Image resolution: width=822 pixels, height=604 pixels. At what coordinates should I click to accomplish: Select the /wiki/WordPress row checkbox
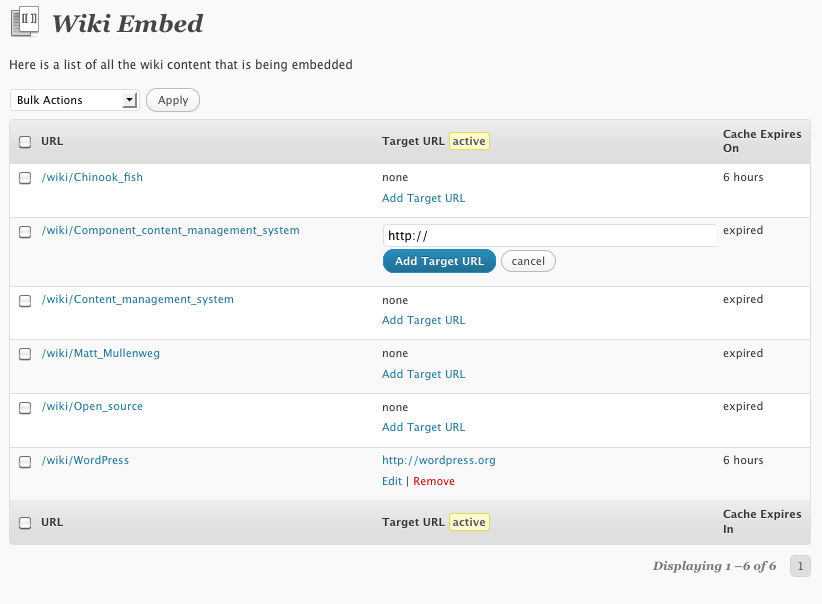pos(25,461)
